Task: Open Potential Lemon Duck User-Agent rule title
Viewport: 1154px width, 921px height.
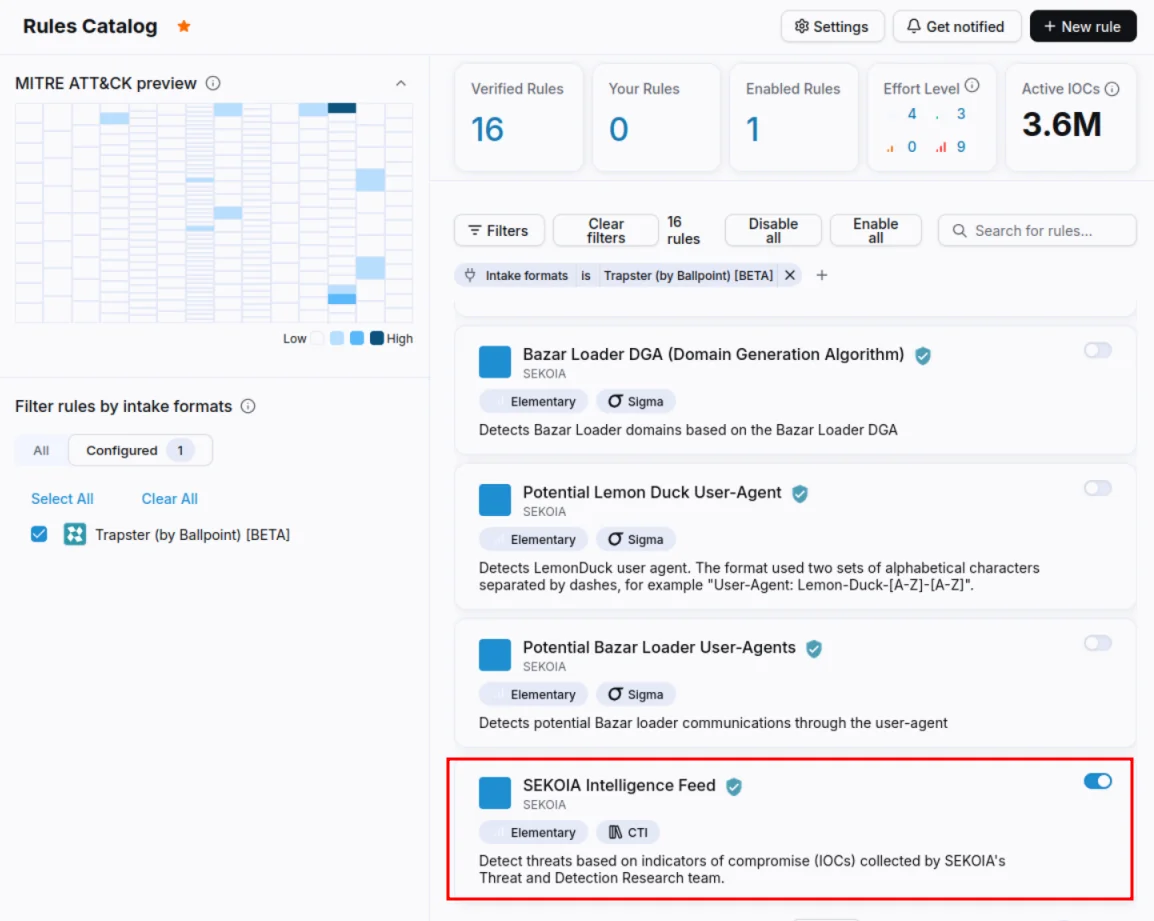Action: [652, 493]
